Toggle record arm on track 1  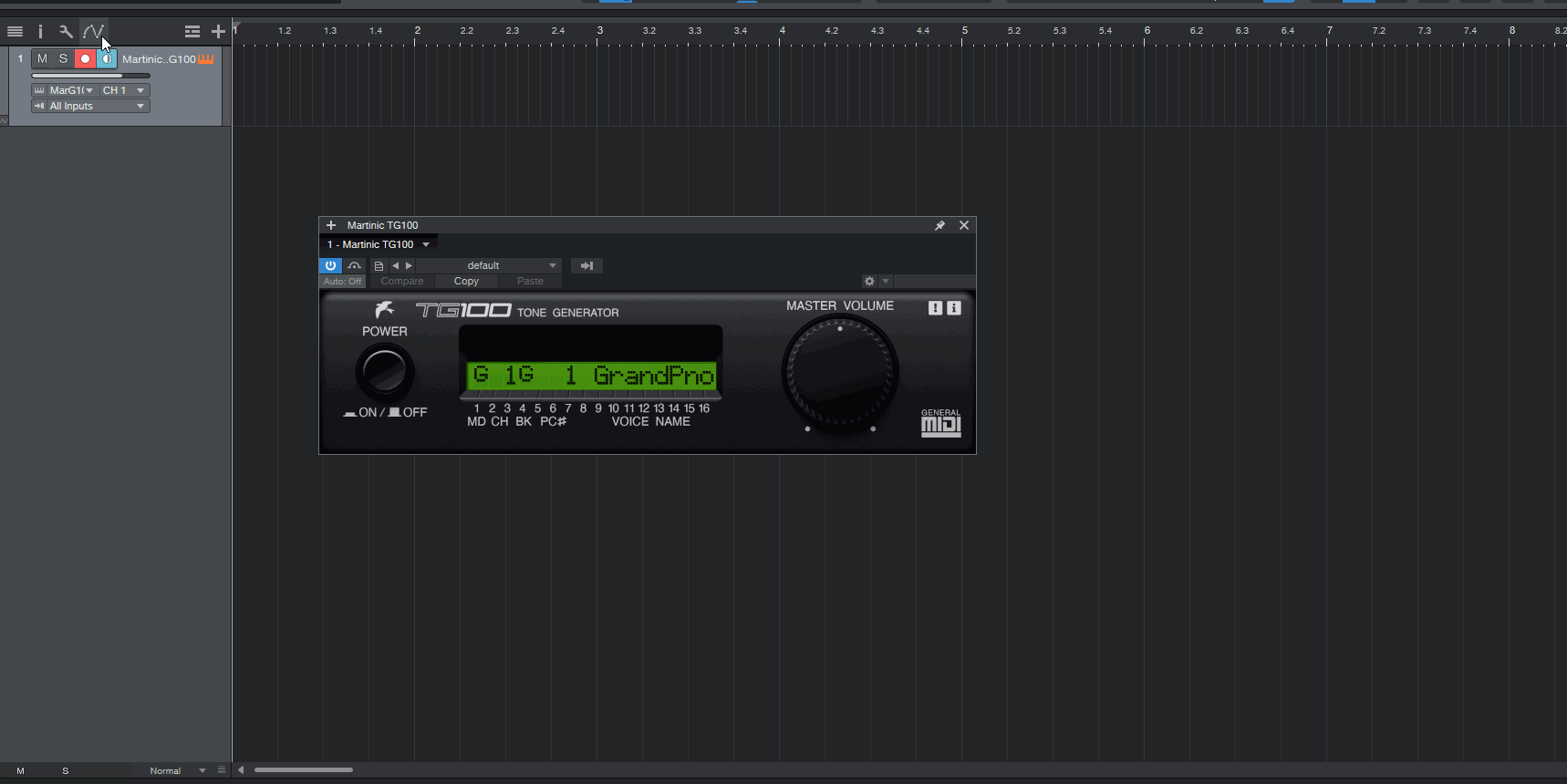85,58
